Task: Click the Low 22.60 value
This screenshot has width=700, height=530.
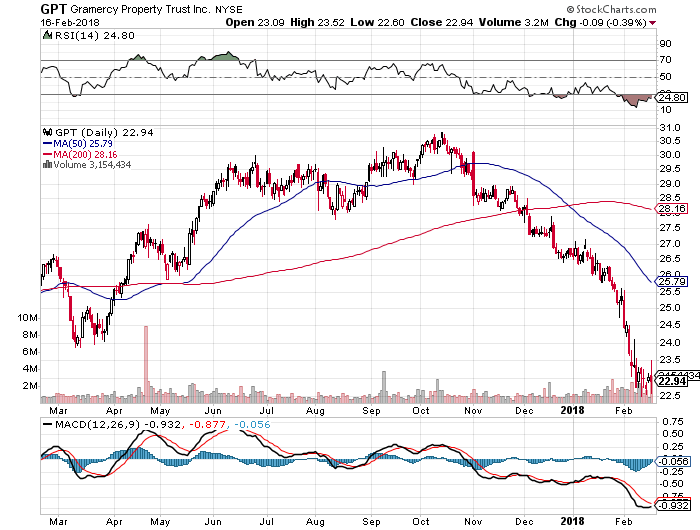Action: [x=377, y=22]
